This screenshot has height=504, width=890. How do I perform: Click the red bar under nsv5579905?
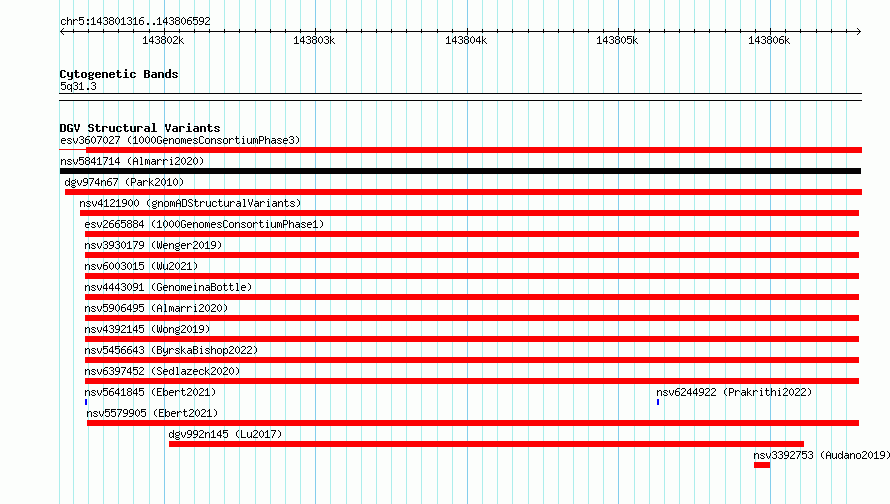473,423
